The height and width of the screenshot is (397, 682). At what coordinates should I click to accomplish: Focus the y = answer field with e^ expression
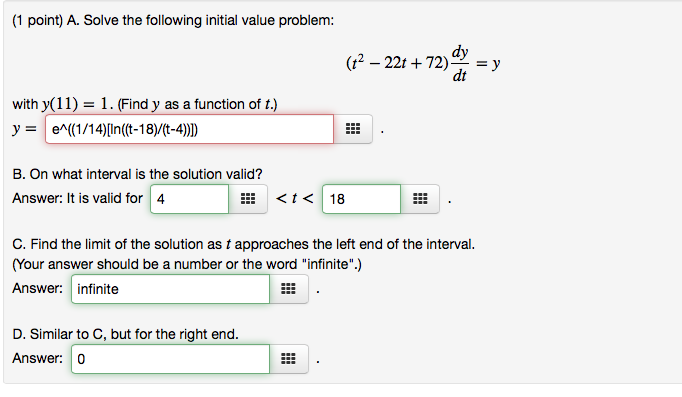[x=190, y=129]
